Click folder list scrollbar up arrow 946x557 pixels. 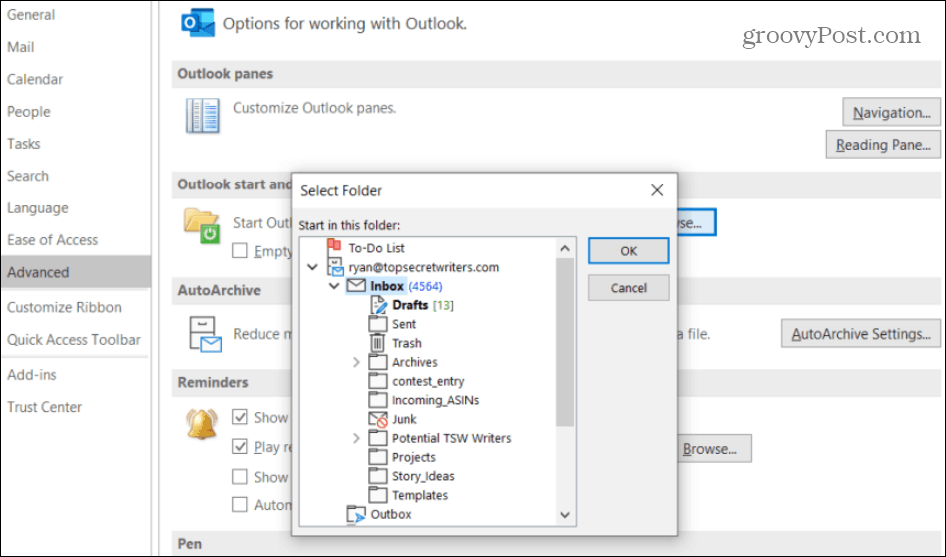tap(565, 248)
